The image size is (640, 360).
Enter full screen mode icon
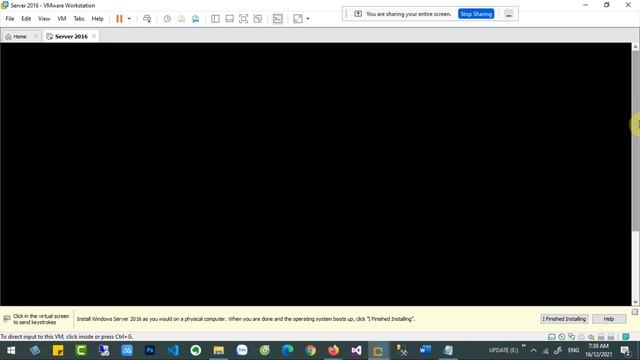(243, 19)
